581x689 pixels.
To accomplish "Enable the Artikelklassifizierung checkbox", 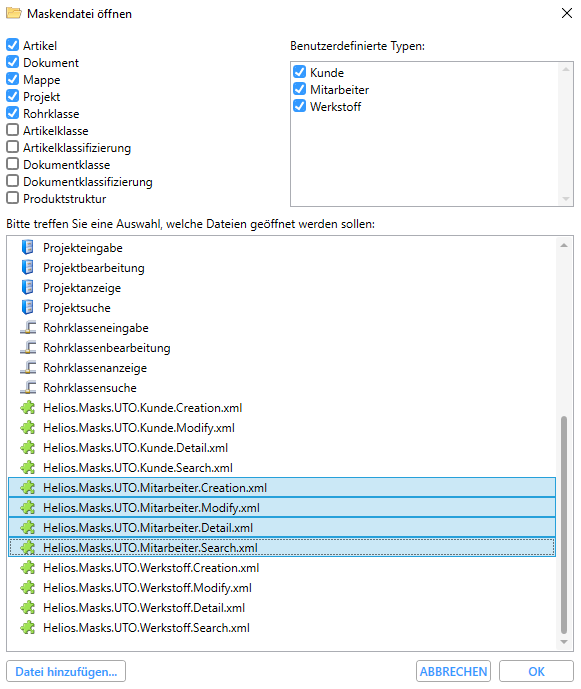I will tap(13, 147).
